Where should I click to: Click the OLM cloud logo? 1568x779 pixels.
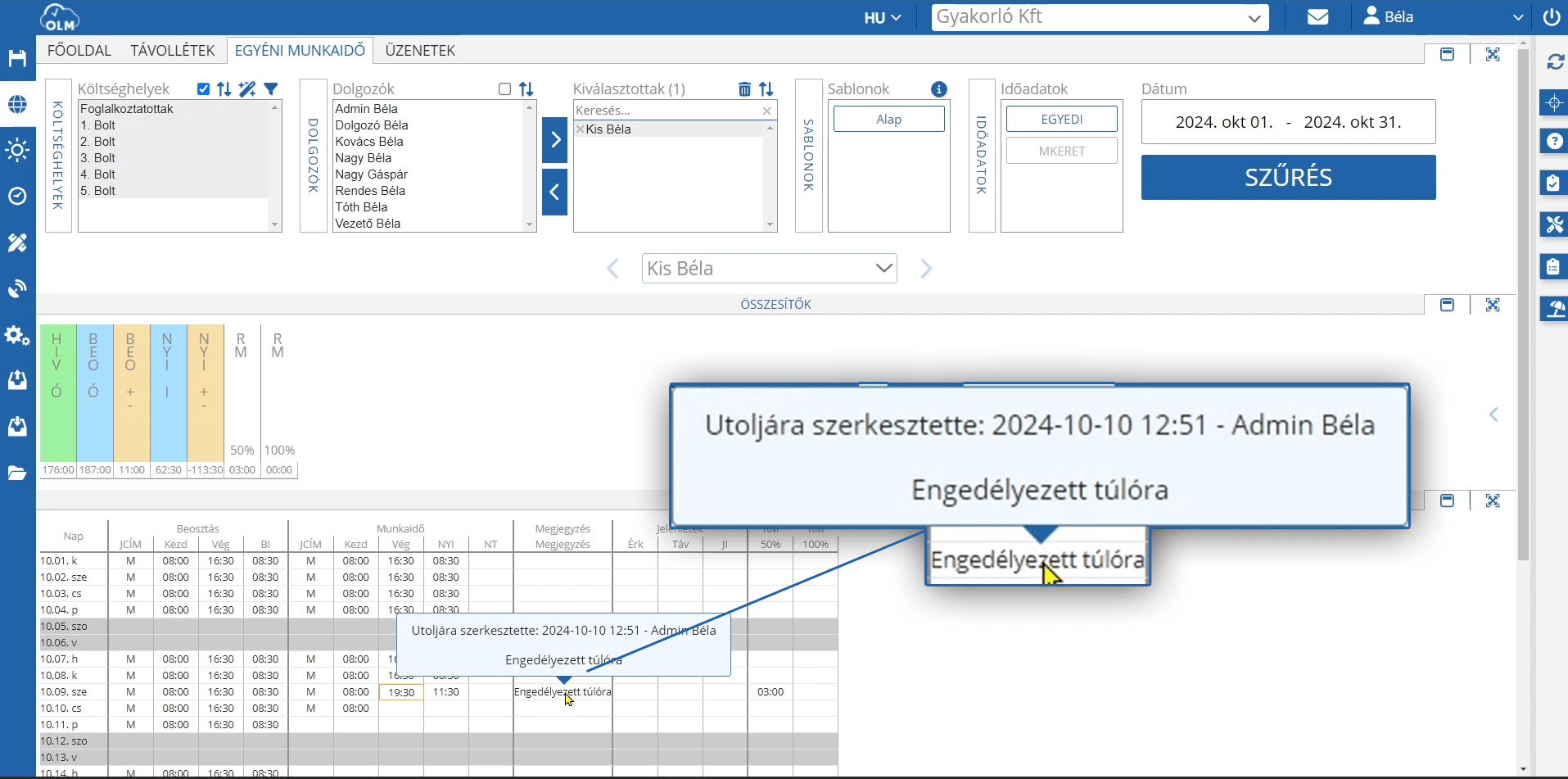point(60,17)
